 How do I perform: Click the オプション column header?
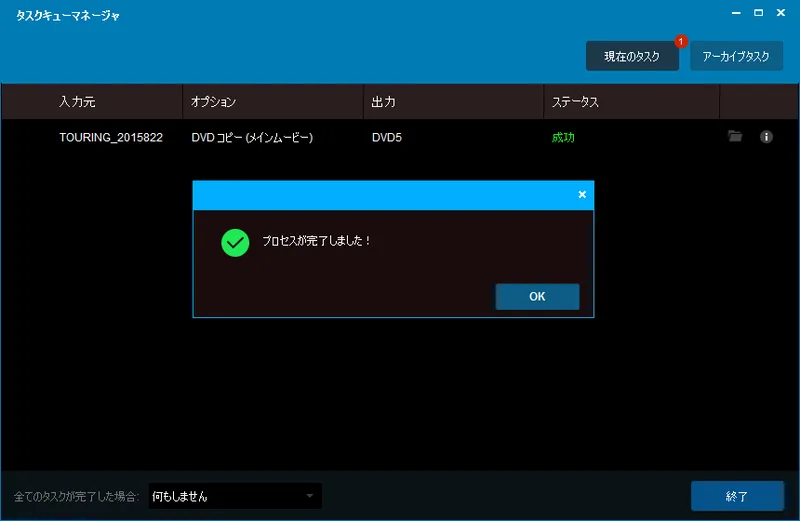tap(214, 102)
